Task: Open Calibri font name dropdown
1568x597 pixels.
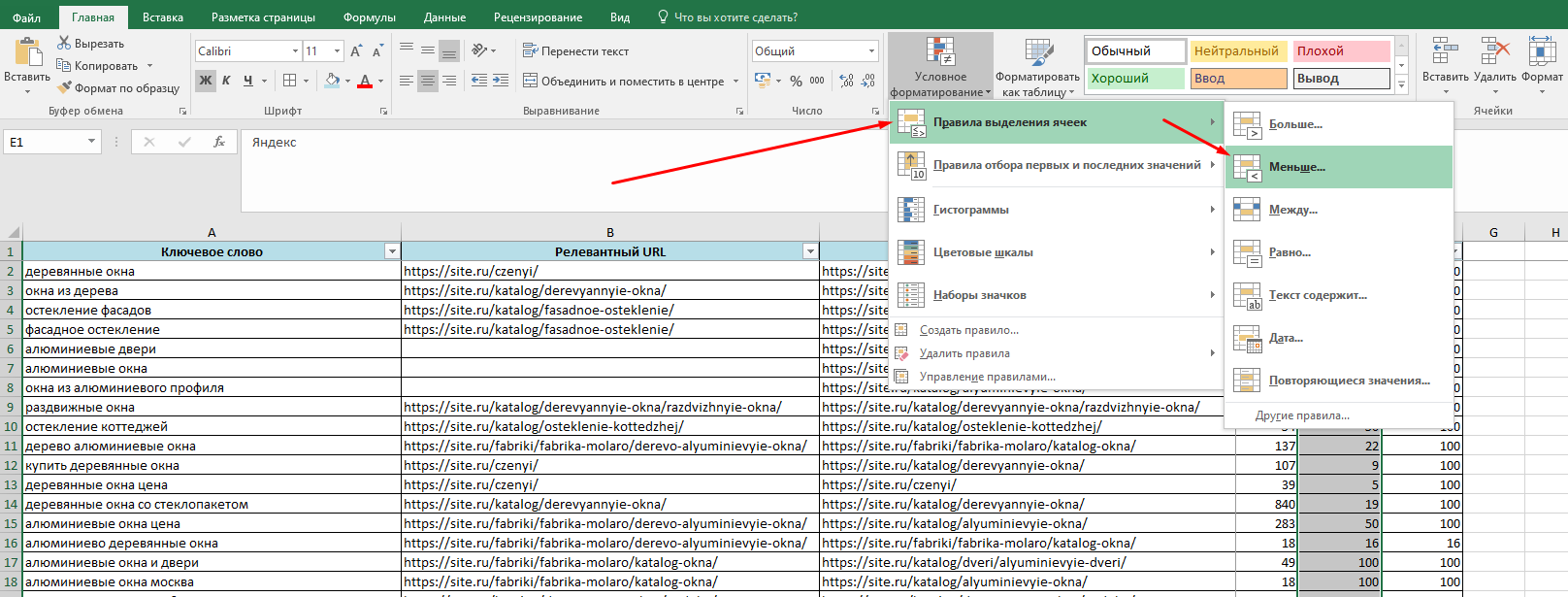Action: pyautogui.click(x=295, y=50)
